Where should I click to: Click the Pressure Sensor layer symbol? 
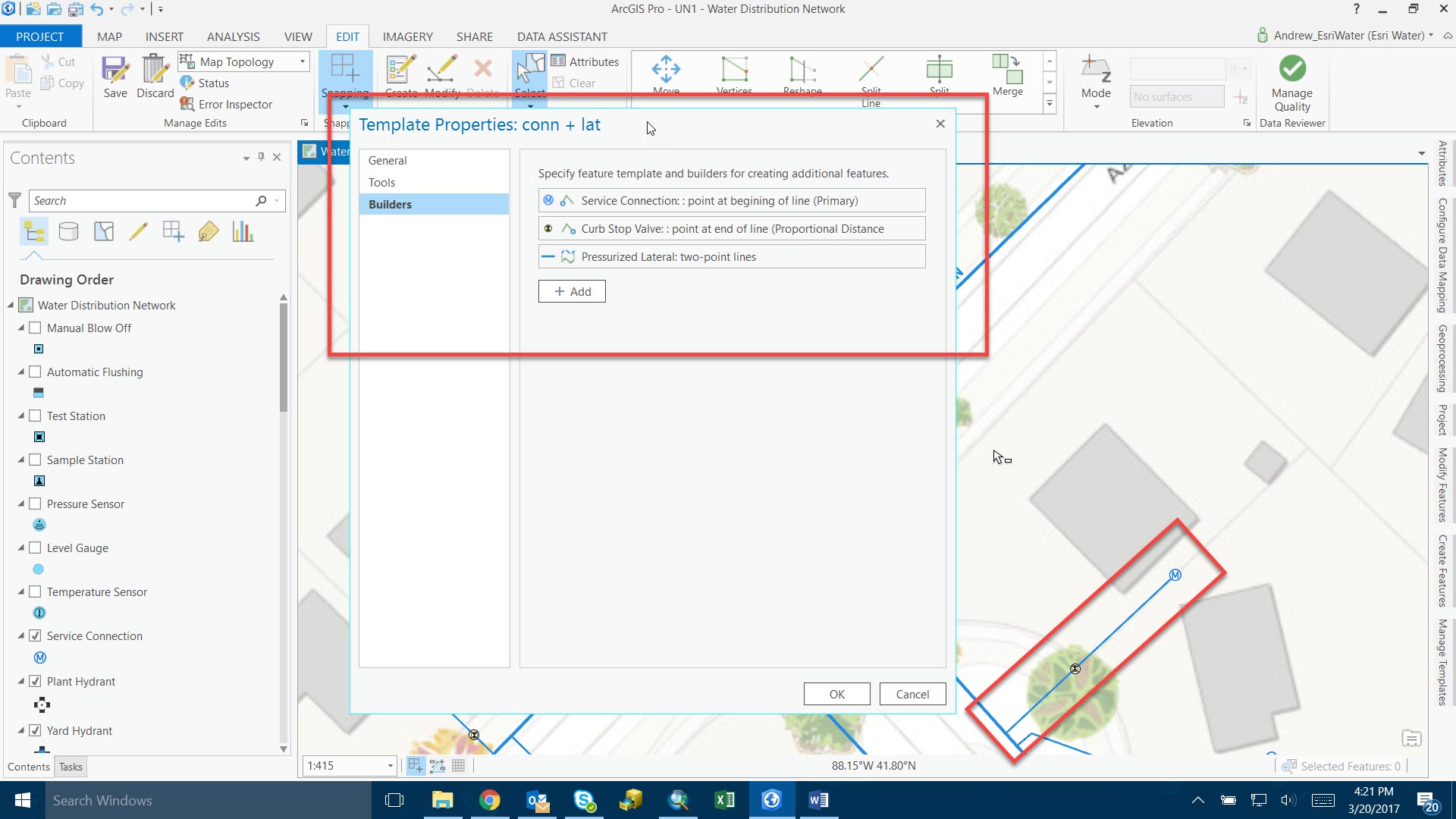click(x=39, y=525)
